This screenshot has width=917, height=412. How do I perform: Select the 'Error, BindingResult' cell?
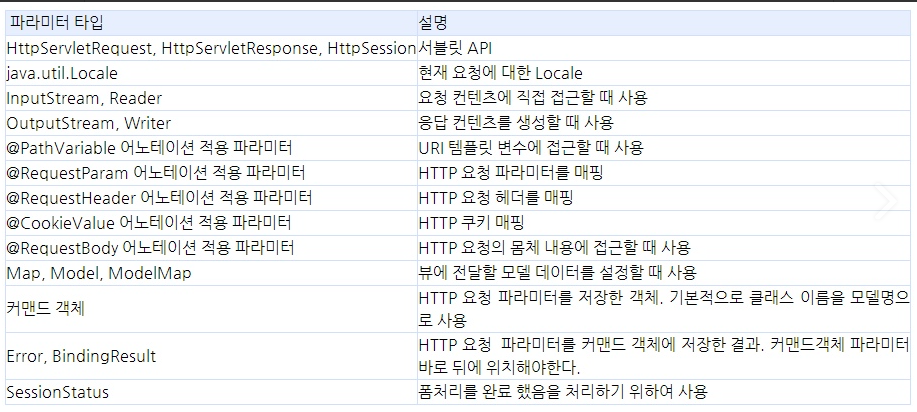coord(211,356)
